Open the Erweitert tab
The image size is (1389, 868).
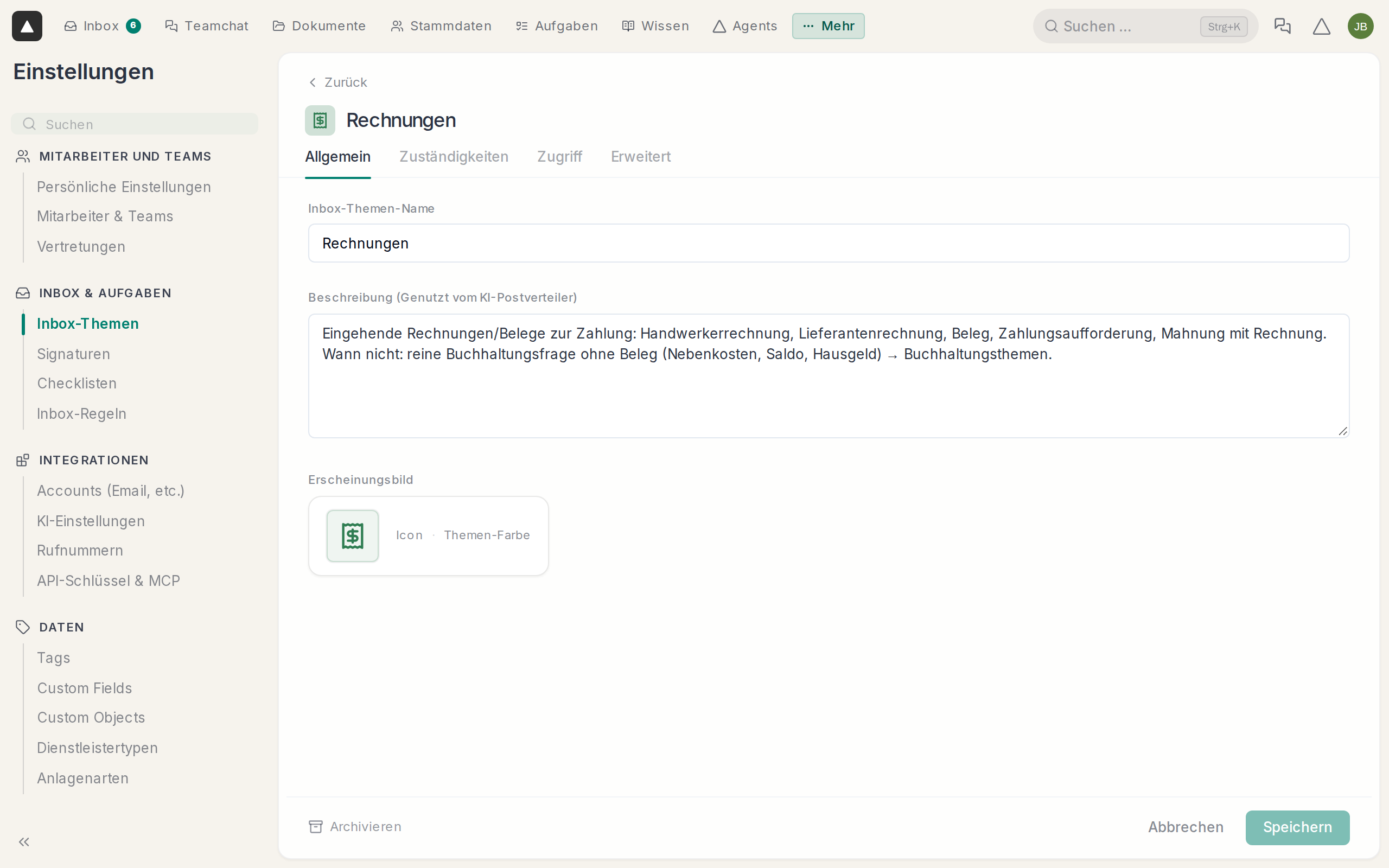coord(641,157)
